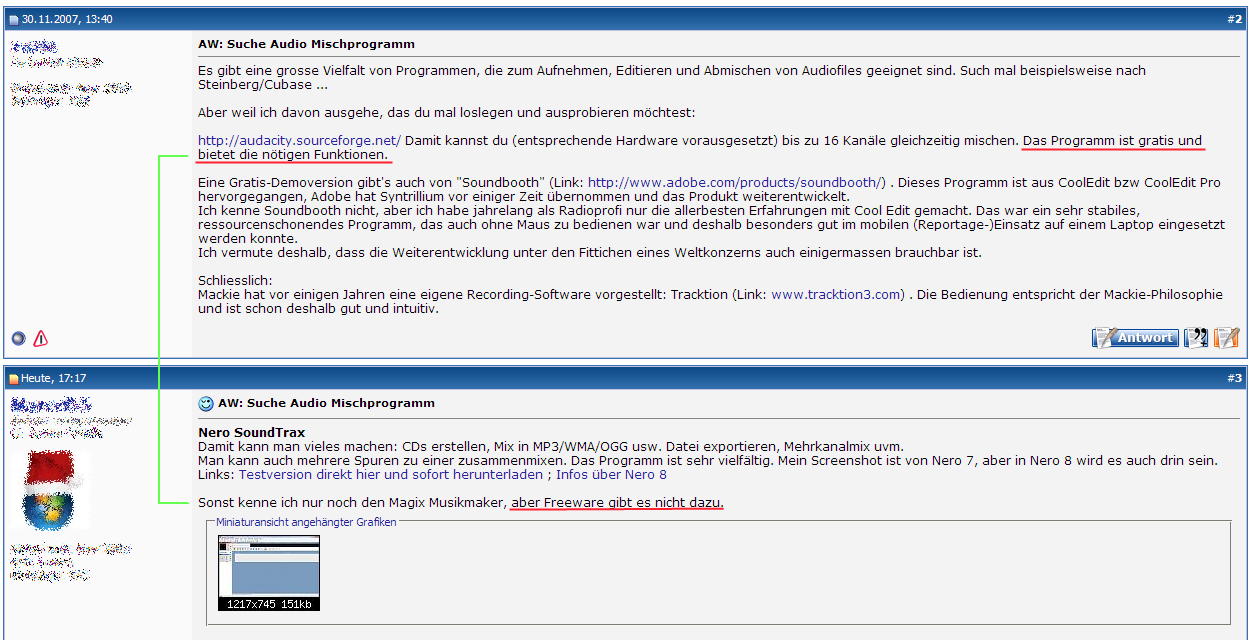Image resolution: width=1252 pixels, height=640 pixels.
Task: Follow the 'Infos über Nero 8' link
Action: 611,475
